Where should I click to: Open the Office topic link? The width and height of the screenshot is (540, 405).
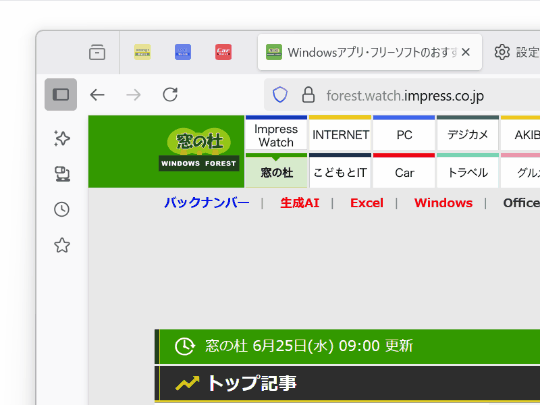tap(521, 202)
